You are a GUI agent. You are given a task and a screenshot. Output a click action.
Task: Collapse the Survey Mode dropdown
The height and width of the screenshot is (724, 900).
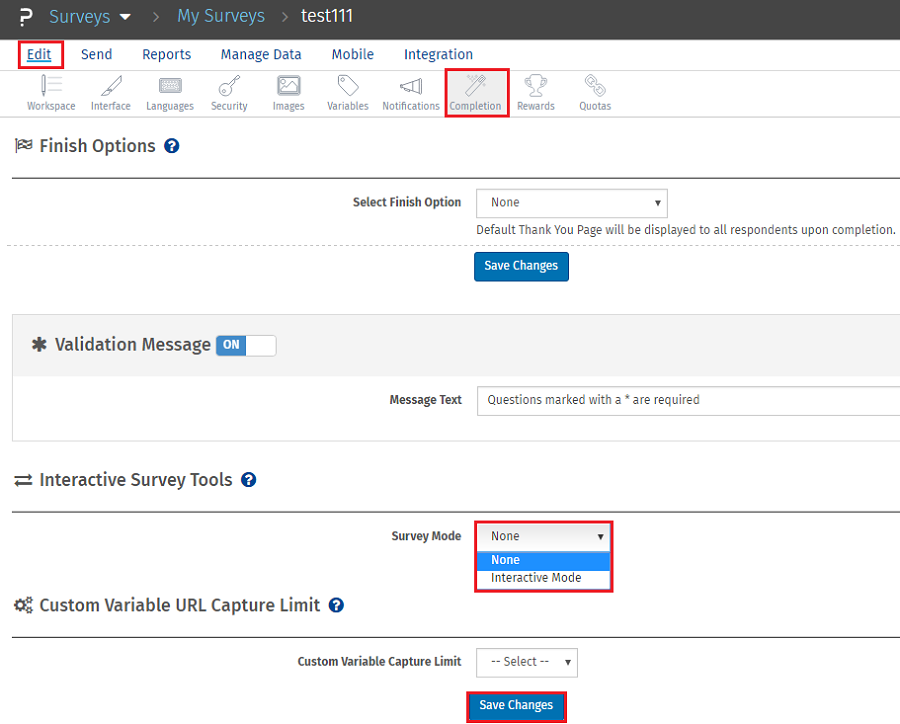click(544, 536)
